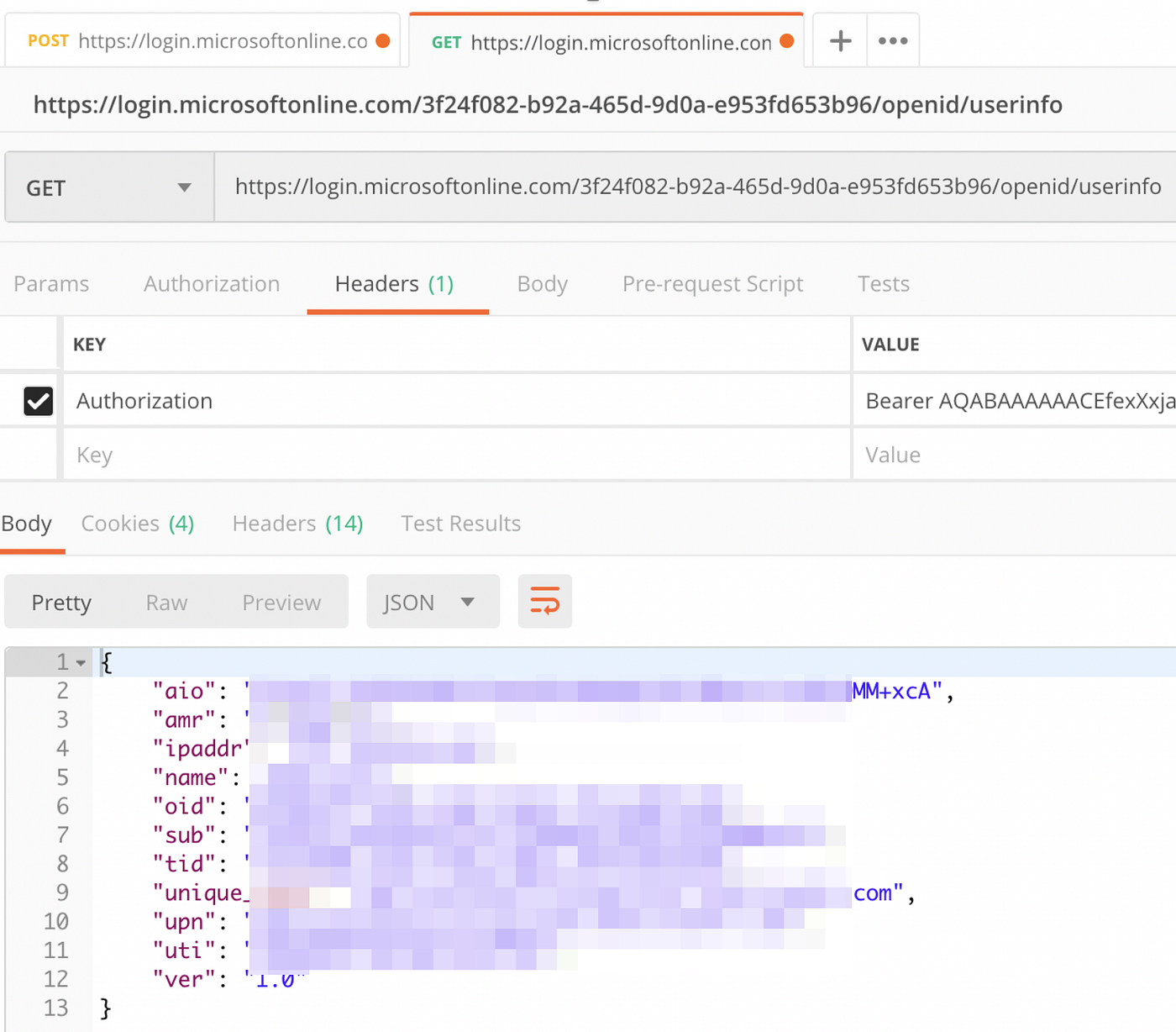Click the KEY column header
The image size is (1176, 1032).
[x=89, y=345]
